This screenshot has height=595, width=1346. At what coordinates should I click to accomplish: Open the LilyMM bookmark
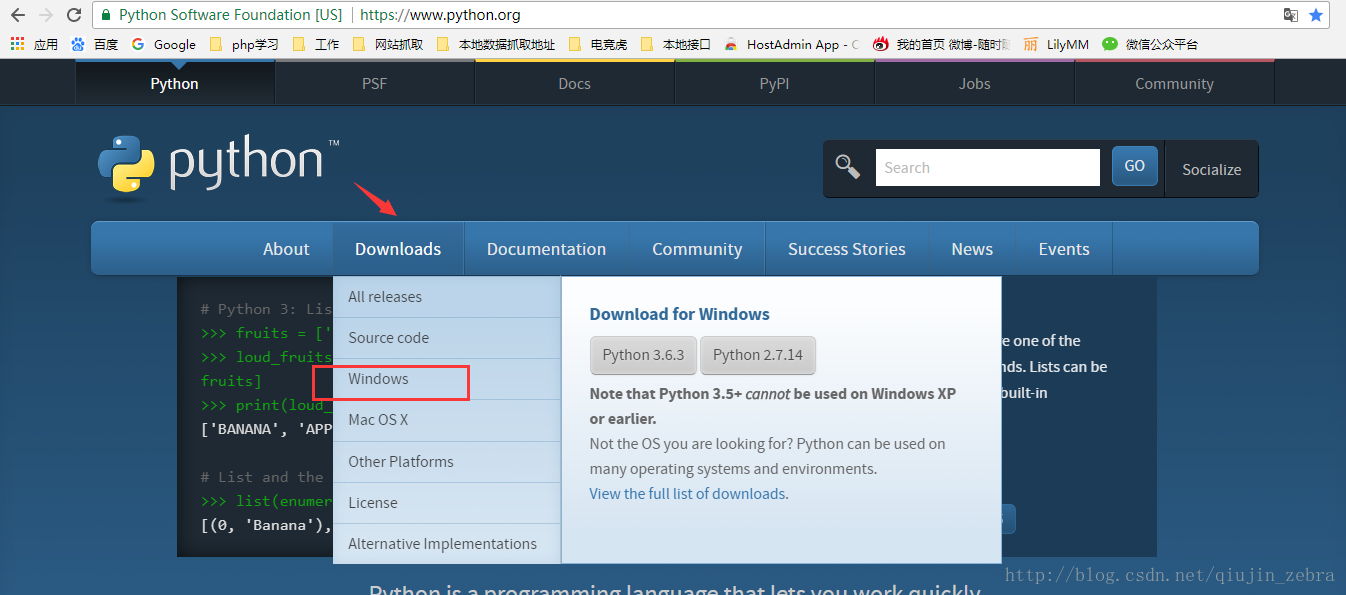[x=1056, y=44]
